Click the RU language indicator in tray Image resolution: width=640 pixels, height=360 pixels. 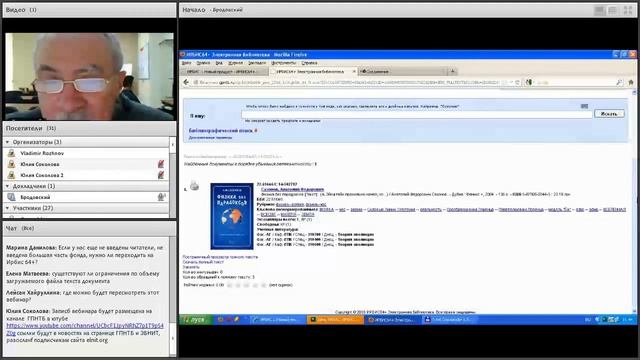pyautogui.click(x=588, y=320)
